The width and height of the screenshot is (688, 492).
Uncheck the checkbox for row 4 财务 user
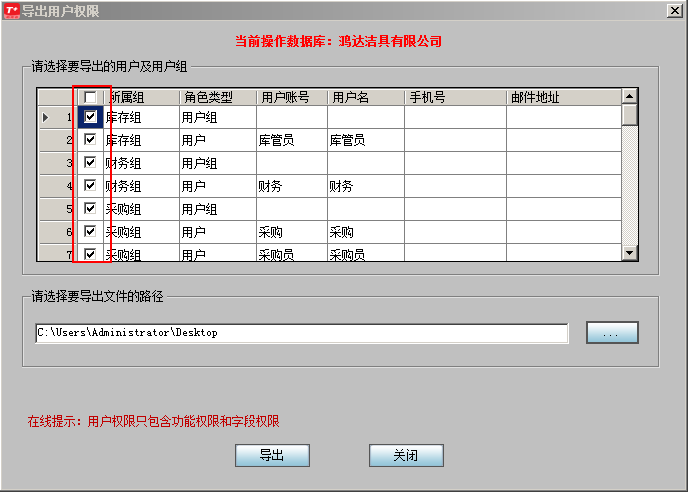[x=90, y=186]
